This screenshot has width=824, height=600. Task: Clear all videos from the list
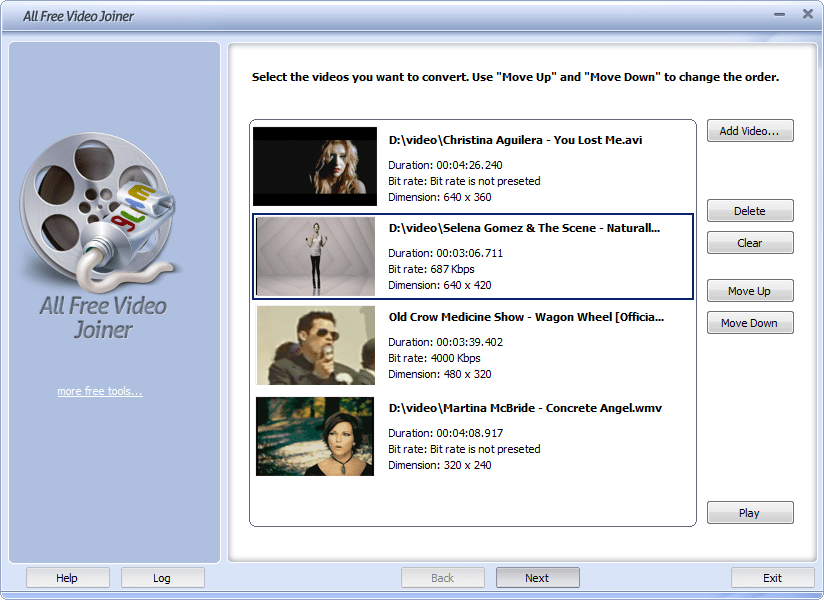point(750,242)
